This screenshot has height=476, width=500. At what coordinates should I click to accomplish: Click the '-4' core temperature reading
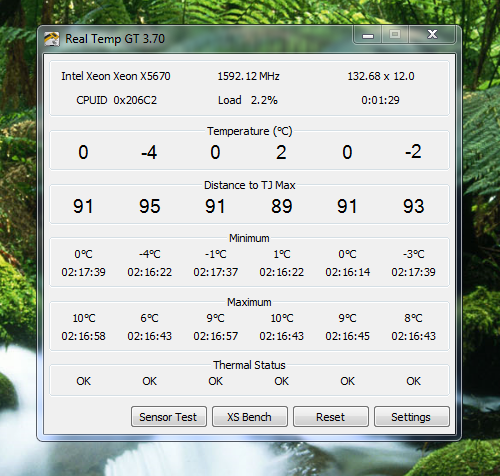click(x=149, y=152)
